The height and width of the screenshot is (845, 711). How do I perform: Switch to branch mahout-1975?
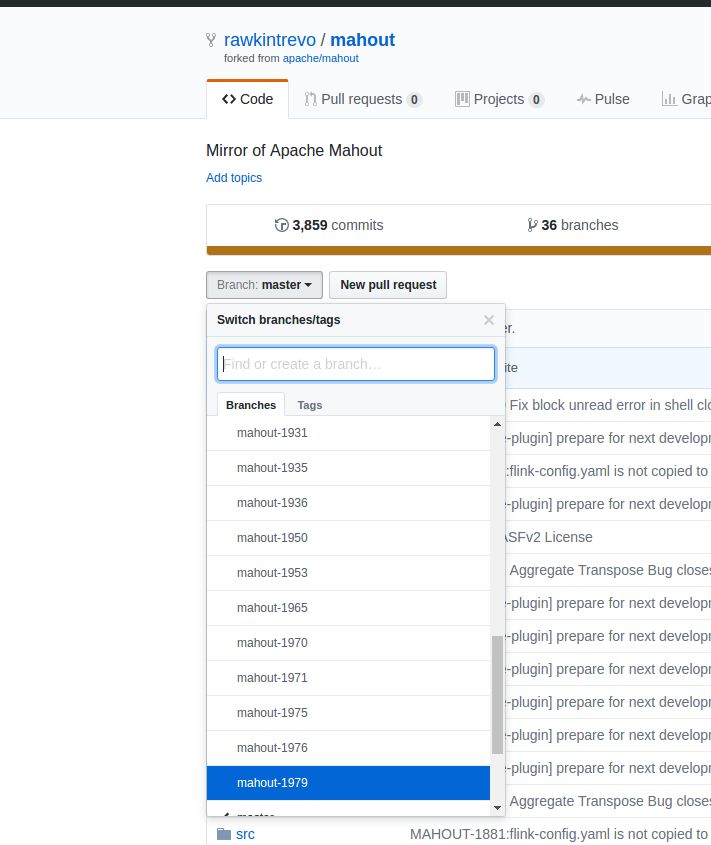tap(349, 714)
